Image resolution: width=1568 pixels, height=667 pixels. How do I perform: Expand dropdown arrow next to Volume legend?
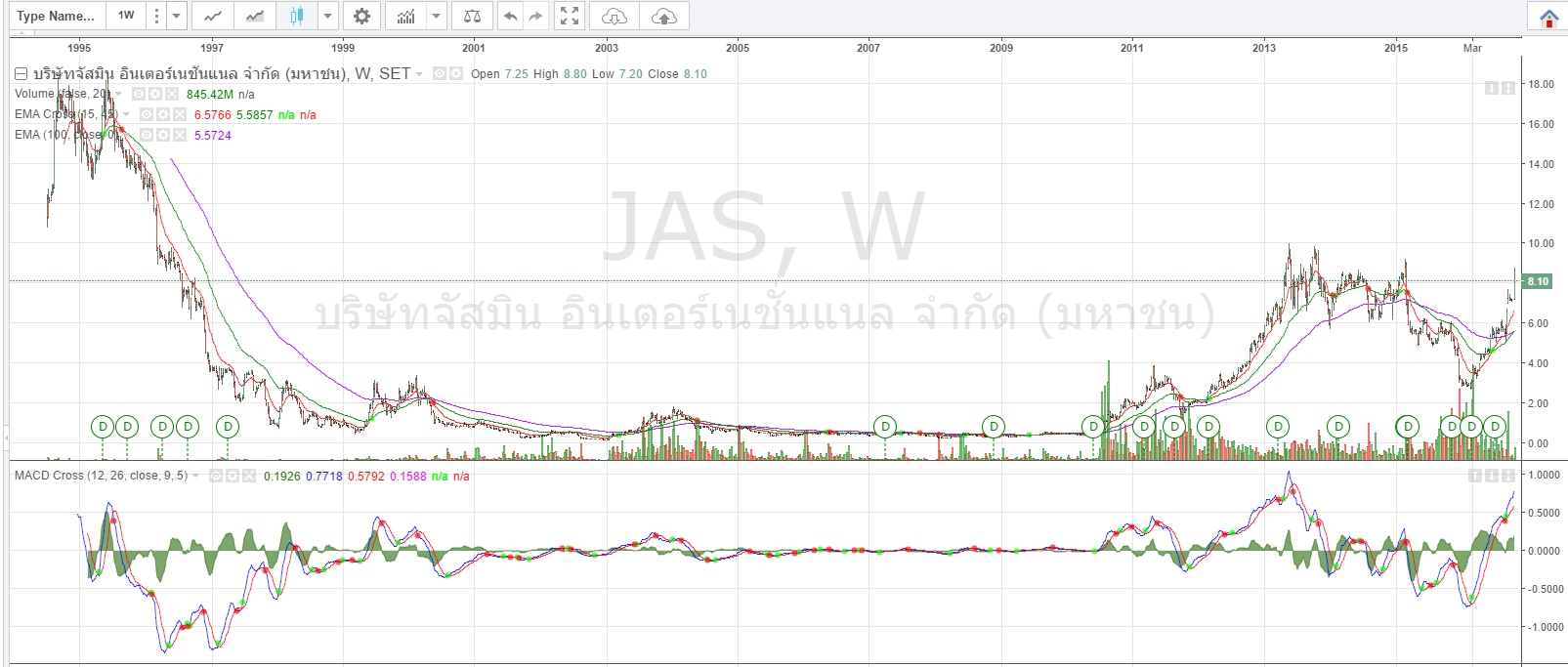pyautogui.click(x=119, y=95)
